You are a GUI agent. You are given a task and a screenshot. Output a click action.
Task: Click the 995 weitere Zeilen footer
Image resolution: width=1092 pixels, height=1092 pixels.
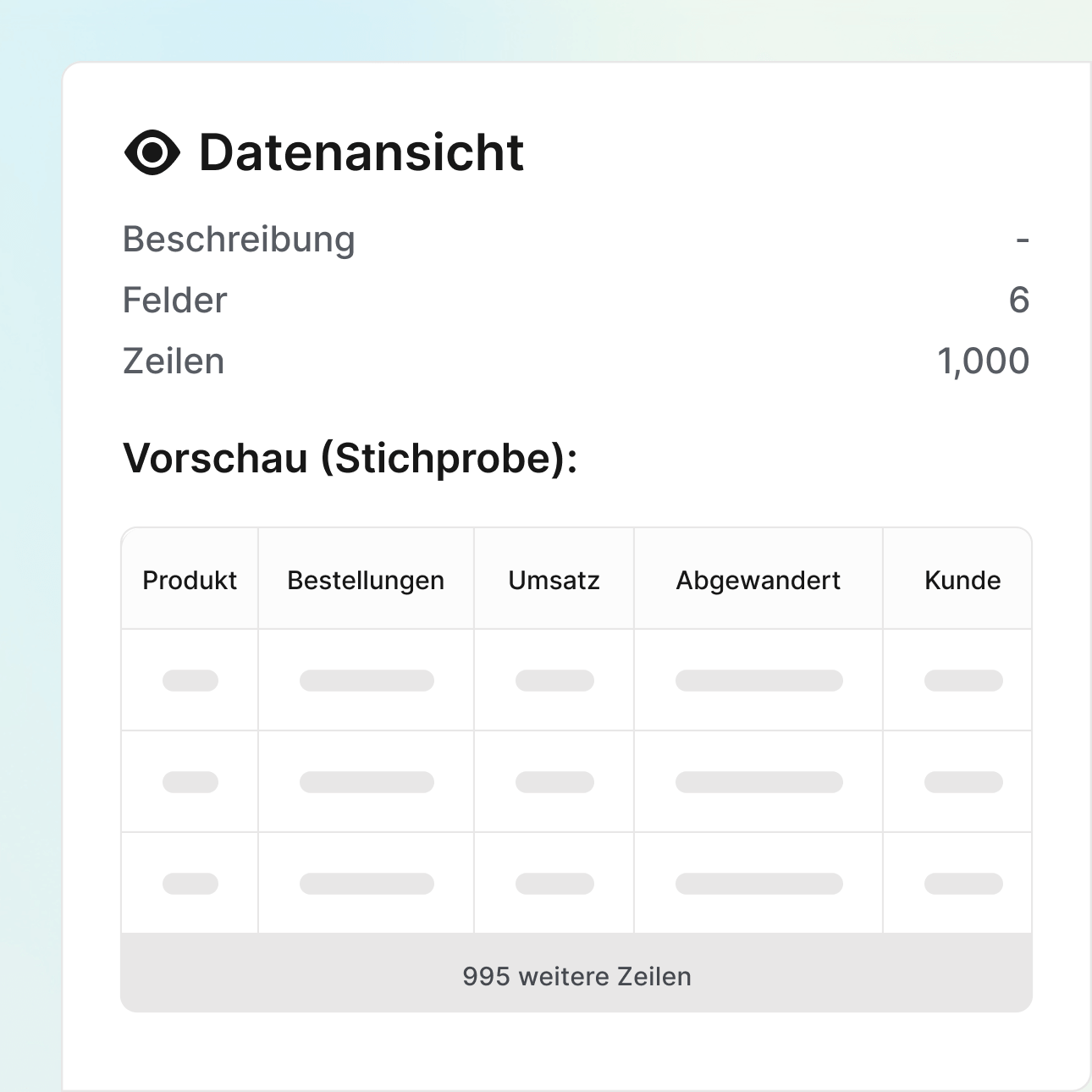pos(576,976)
